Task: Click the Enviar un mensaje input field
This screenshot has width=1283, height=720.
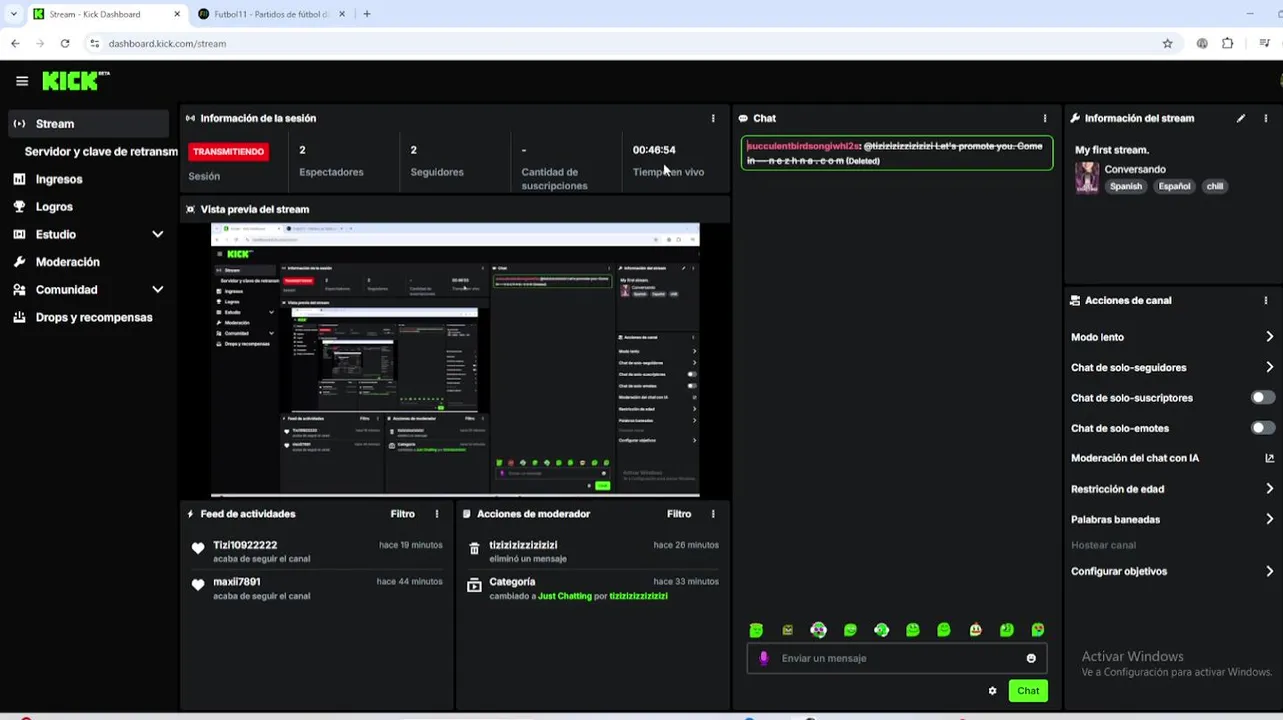Action: [x=897, y=658]
